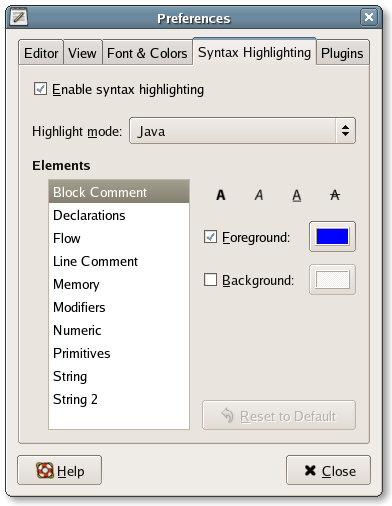Screen dimensions: 392x506
Task: Open the Background color swatch button
Action: pyautogui.click(x=332, y=280)
